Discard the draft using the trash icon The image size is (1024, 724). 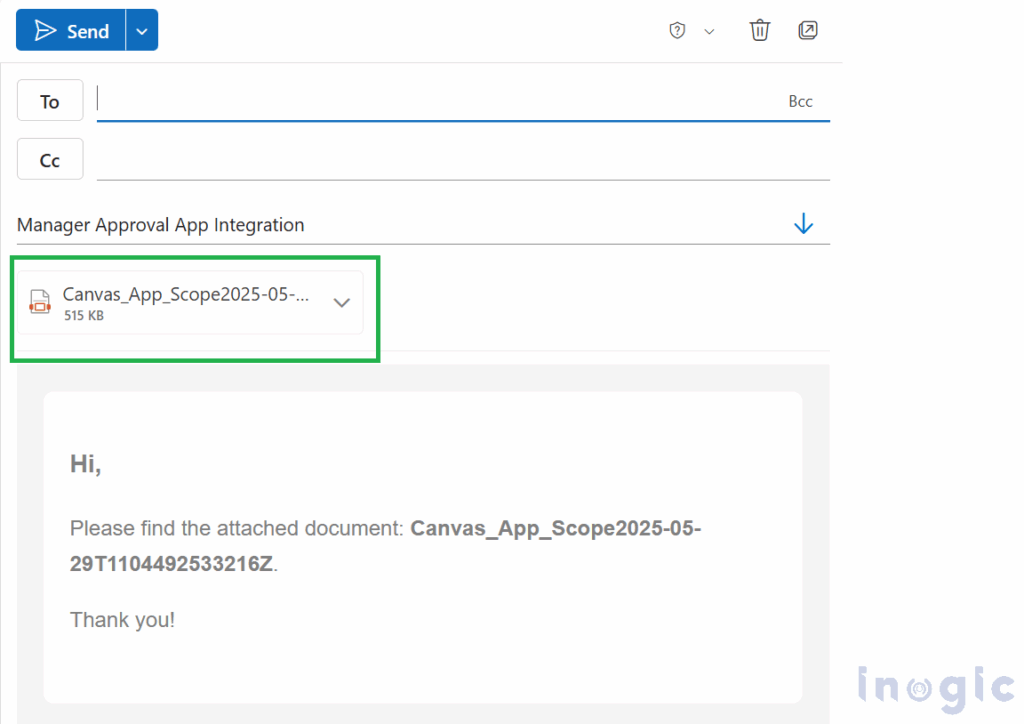click(x=759, y=30)
